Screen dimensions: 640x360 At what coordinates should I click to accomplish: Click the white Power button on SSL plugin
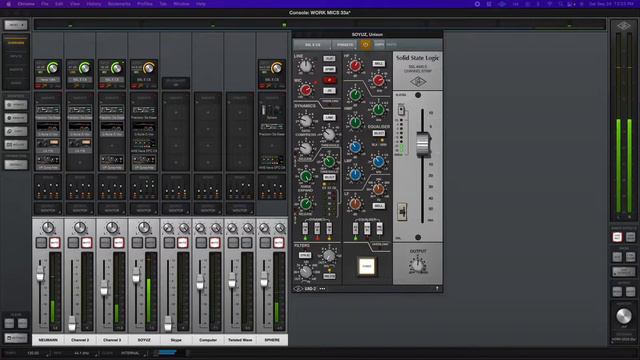(367, 266)
